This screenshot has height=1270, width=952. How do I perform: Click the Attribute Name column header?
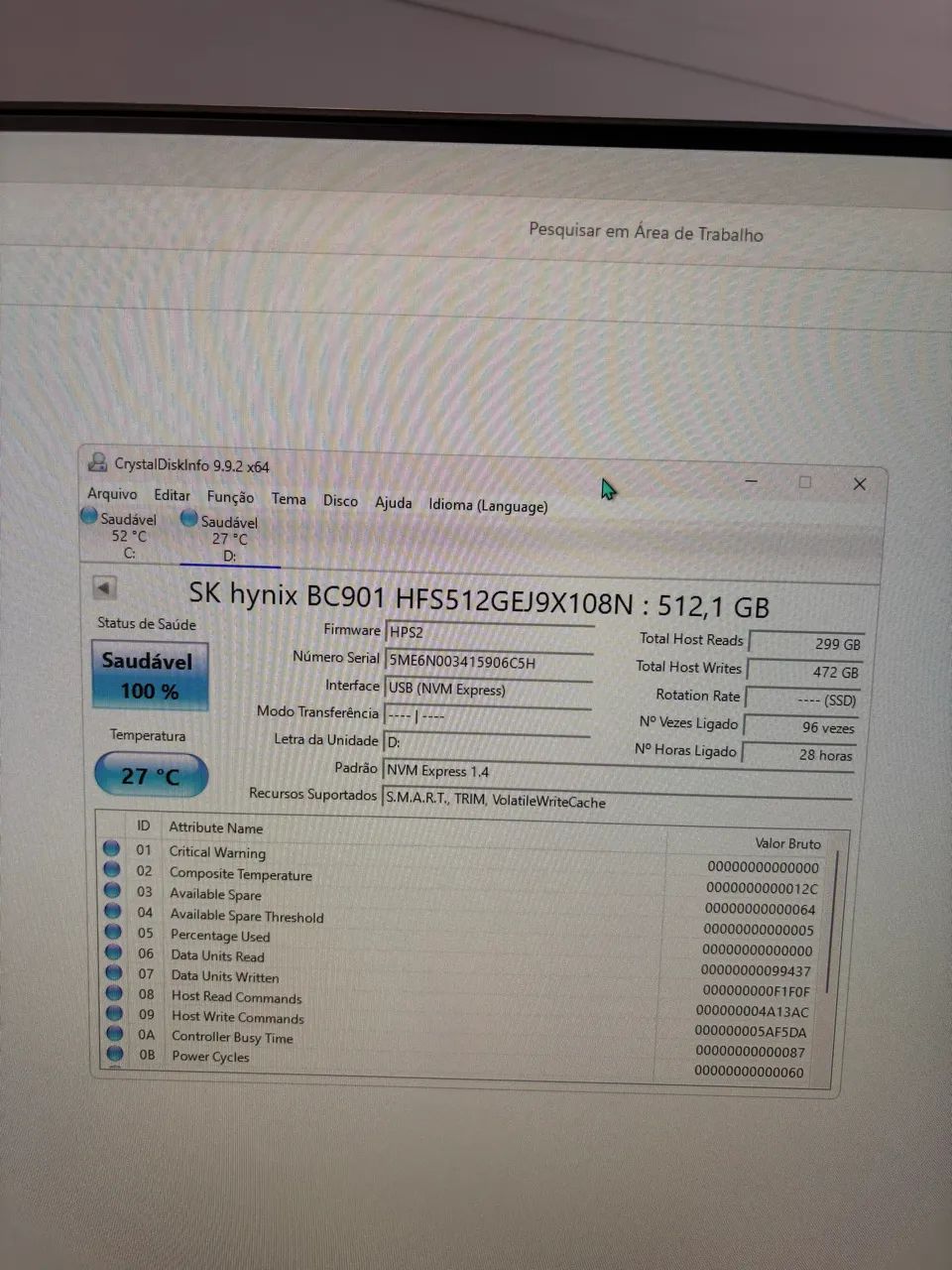(216, 827)
